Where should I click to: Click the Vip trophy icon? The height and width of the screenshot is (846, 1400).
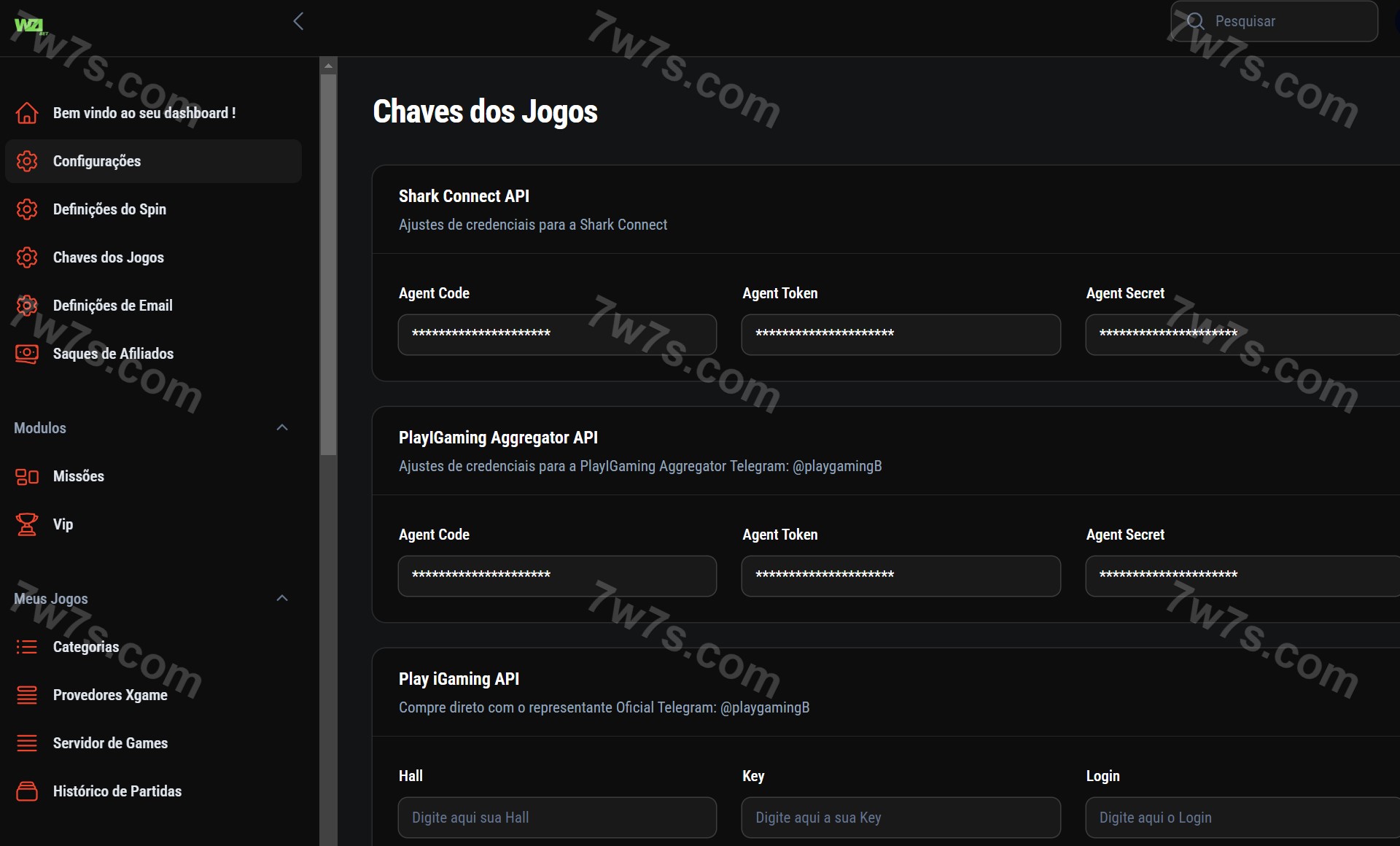coord(27,524)
